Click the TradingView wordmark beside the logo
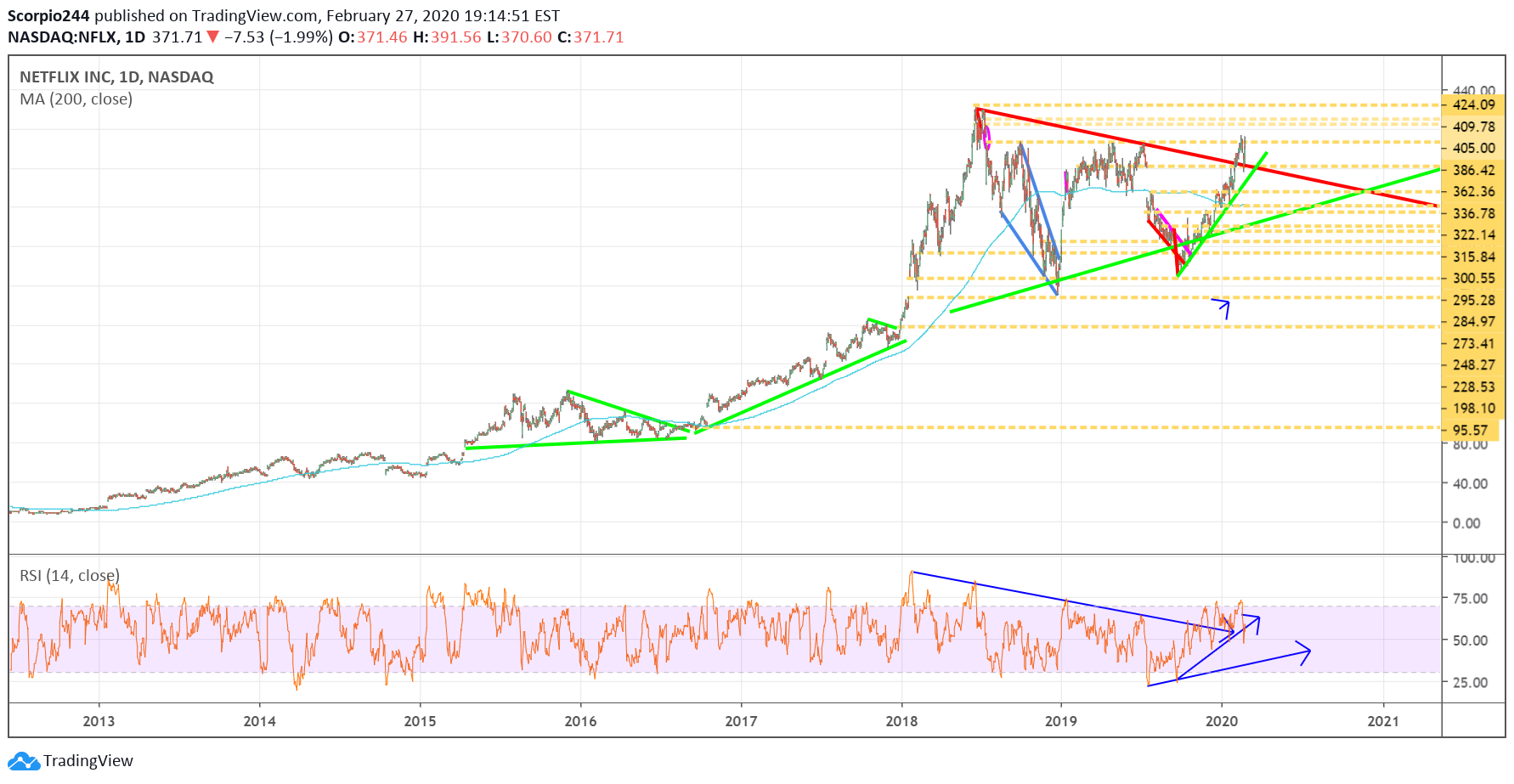Image resolution: width=1514 pixels, height=784 pixels. pyautogui.click(x=88, y=761)
